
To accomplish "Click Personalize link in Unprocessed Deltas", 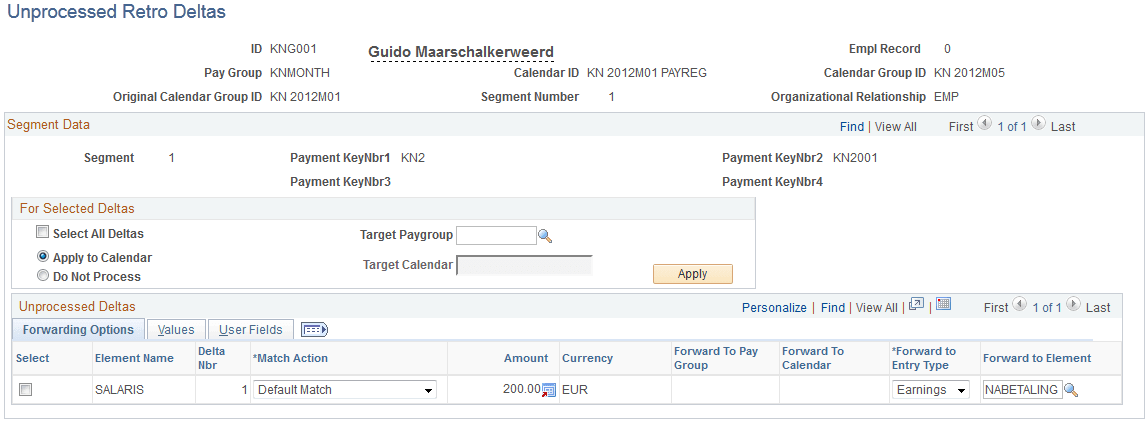I will point(774,308).
